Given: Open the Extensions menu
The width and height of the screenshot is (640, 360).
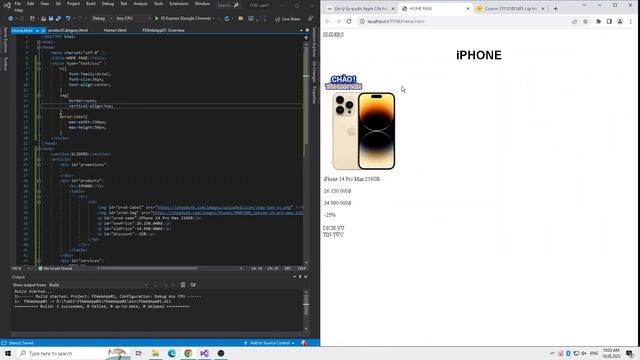Looking at the screenshot, I should pos(179,4).
